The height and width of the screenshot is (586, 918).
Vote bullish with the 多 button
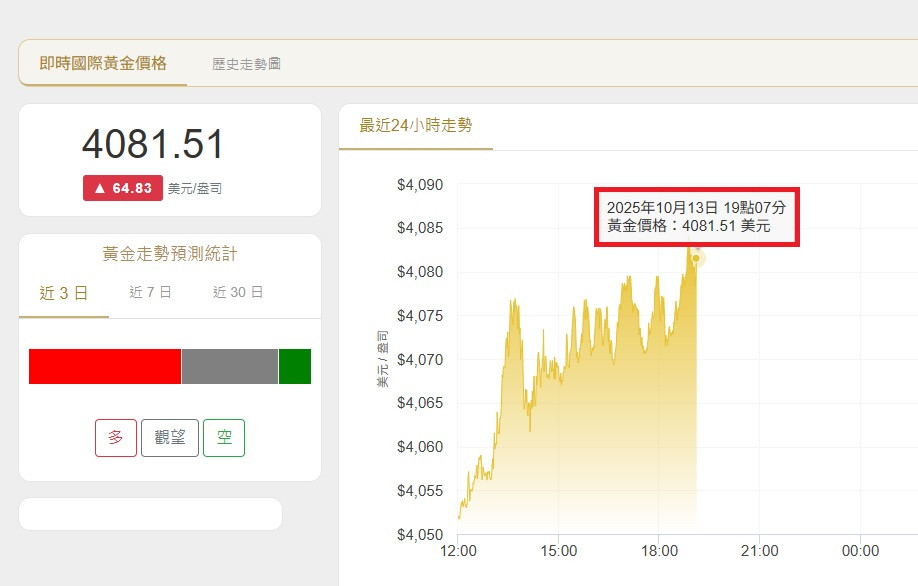[x=116, y=438]
